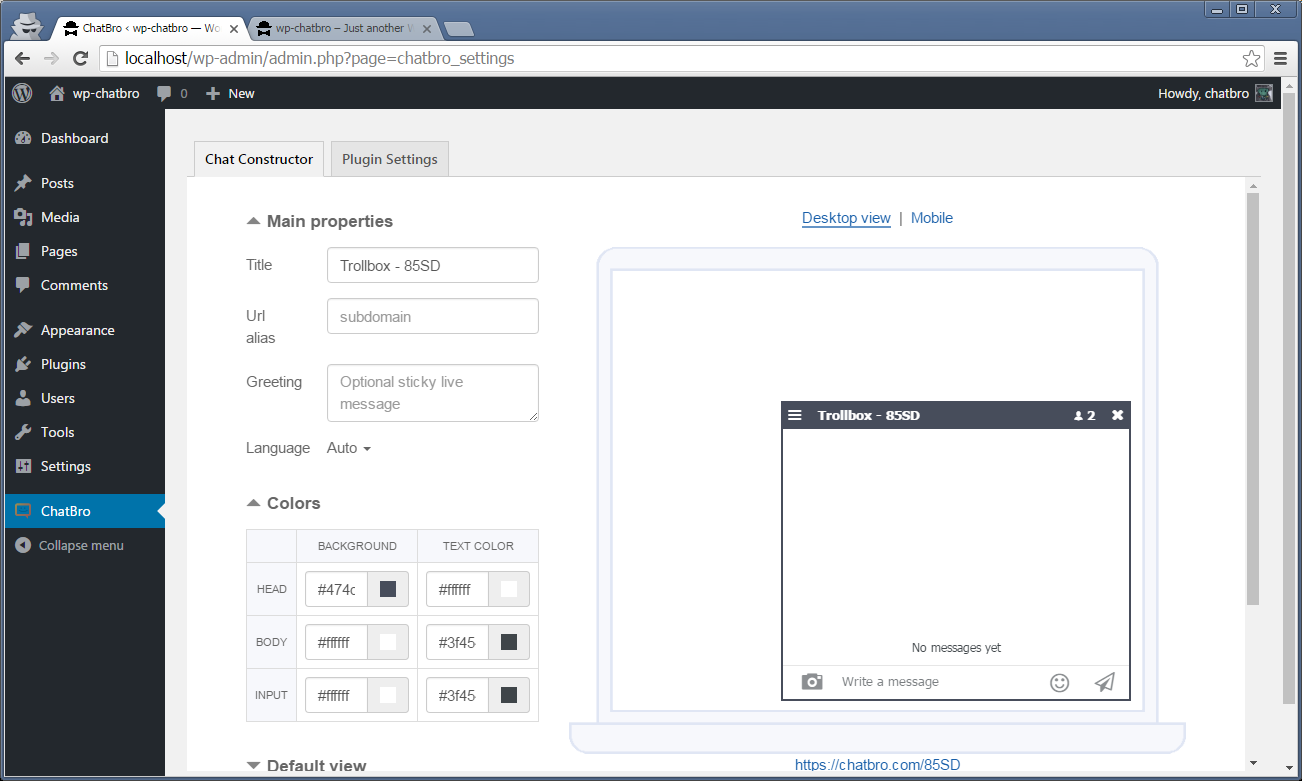Close the Trollbox chat widget
Screen dimensions: 1302x781
[x=1118, y=415]
